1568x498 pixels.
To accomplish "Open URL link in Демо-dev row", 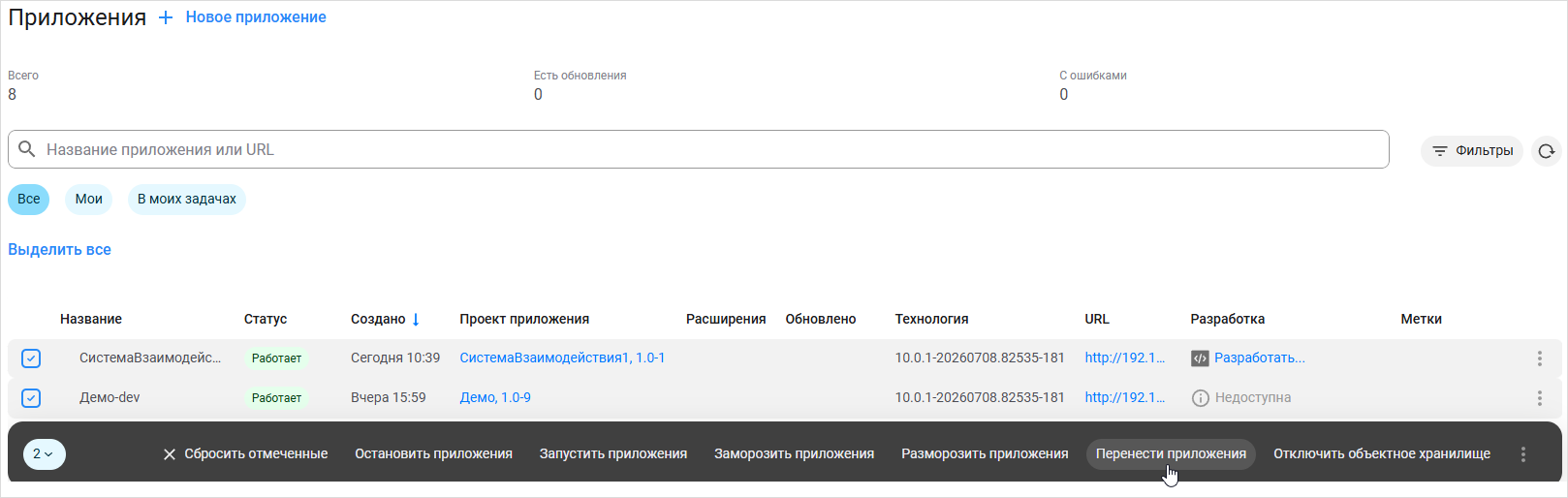I will [1125, 398].
